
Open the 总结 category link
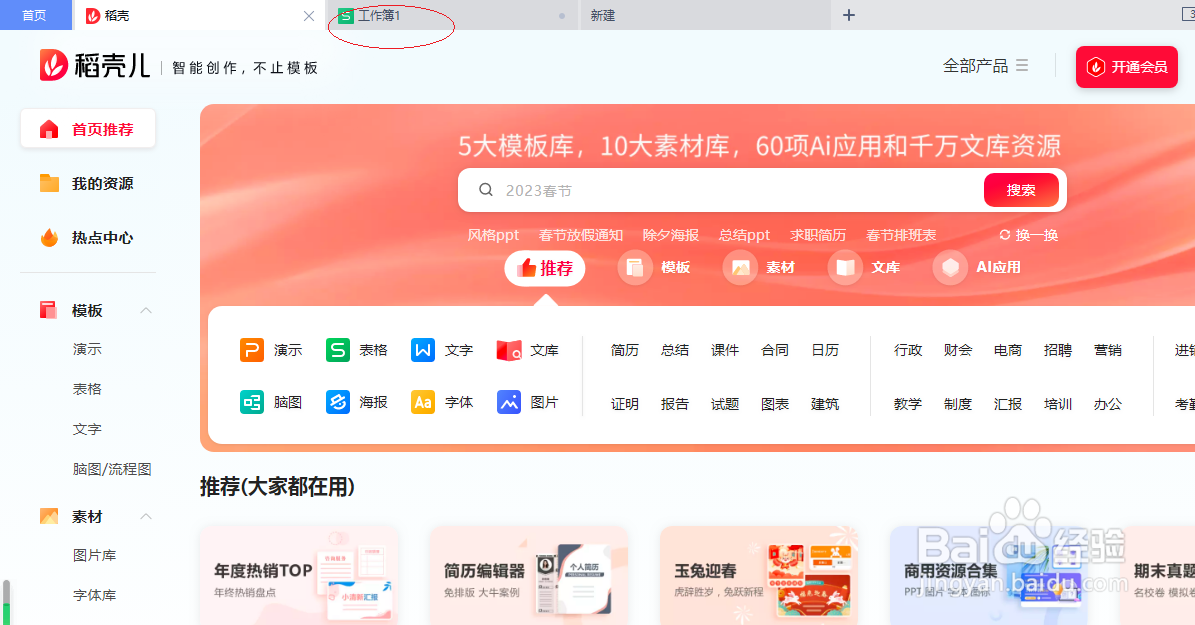(x=675, y=350)
